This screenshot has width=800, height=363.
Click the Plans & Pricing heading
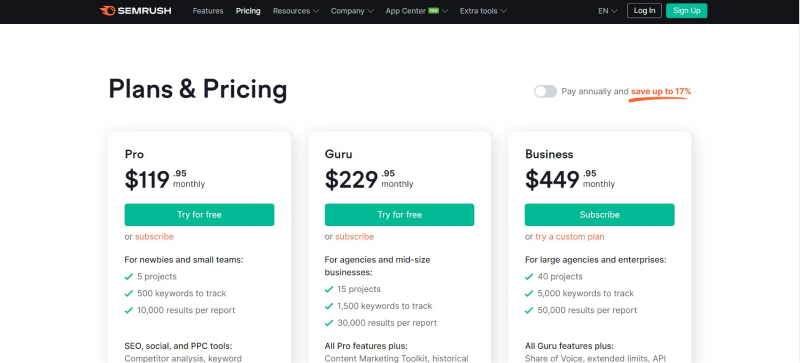coord(198,89)
